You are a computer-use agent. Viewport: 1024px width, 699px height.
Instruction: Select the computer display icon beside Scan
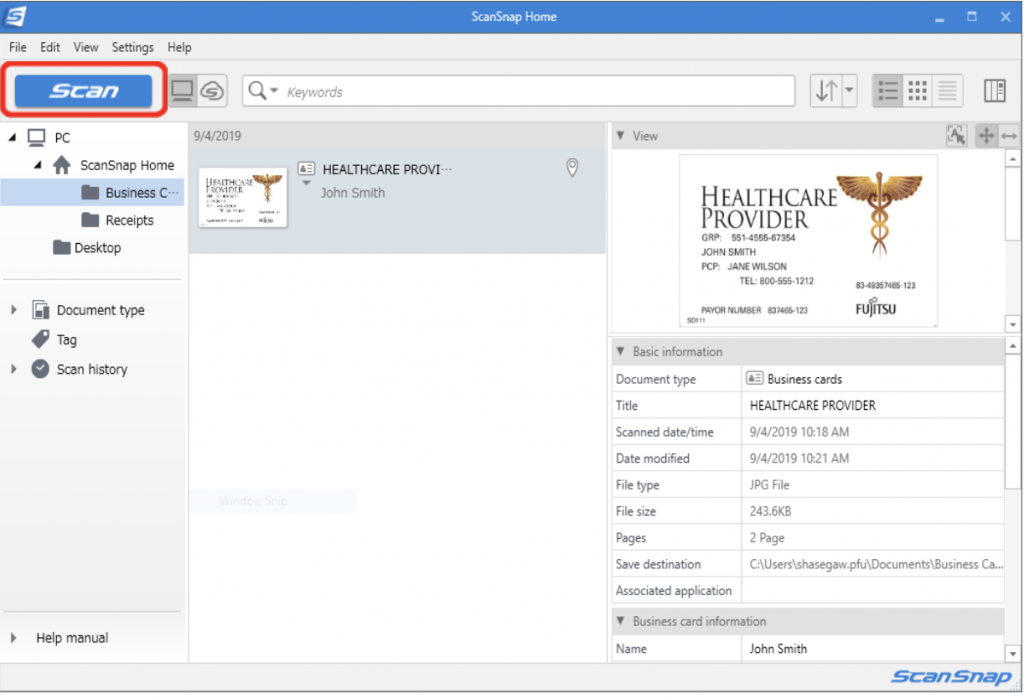coord(182,91)
